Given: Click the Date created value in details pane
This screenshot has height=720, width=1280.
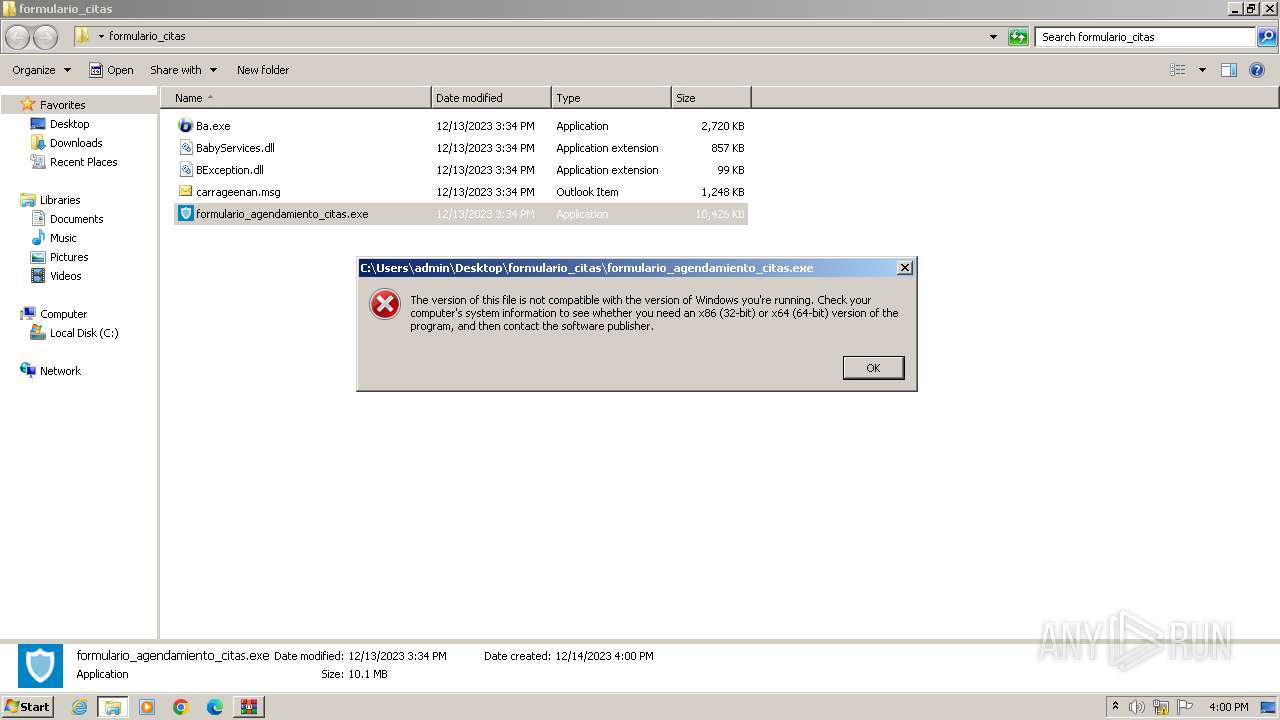Looking at the screenshot, I should coord(604,656).
